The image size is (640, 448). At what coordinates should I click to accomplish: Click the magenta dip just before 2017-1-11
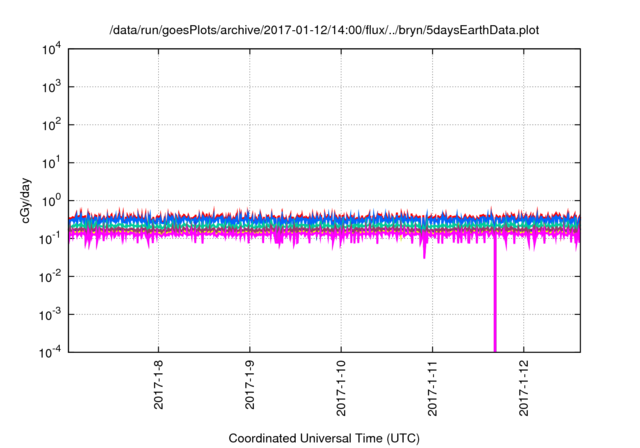coord(424,249)
